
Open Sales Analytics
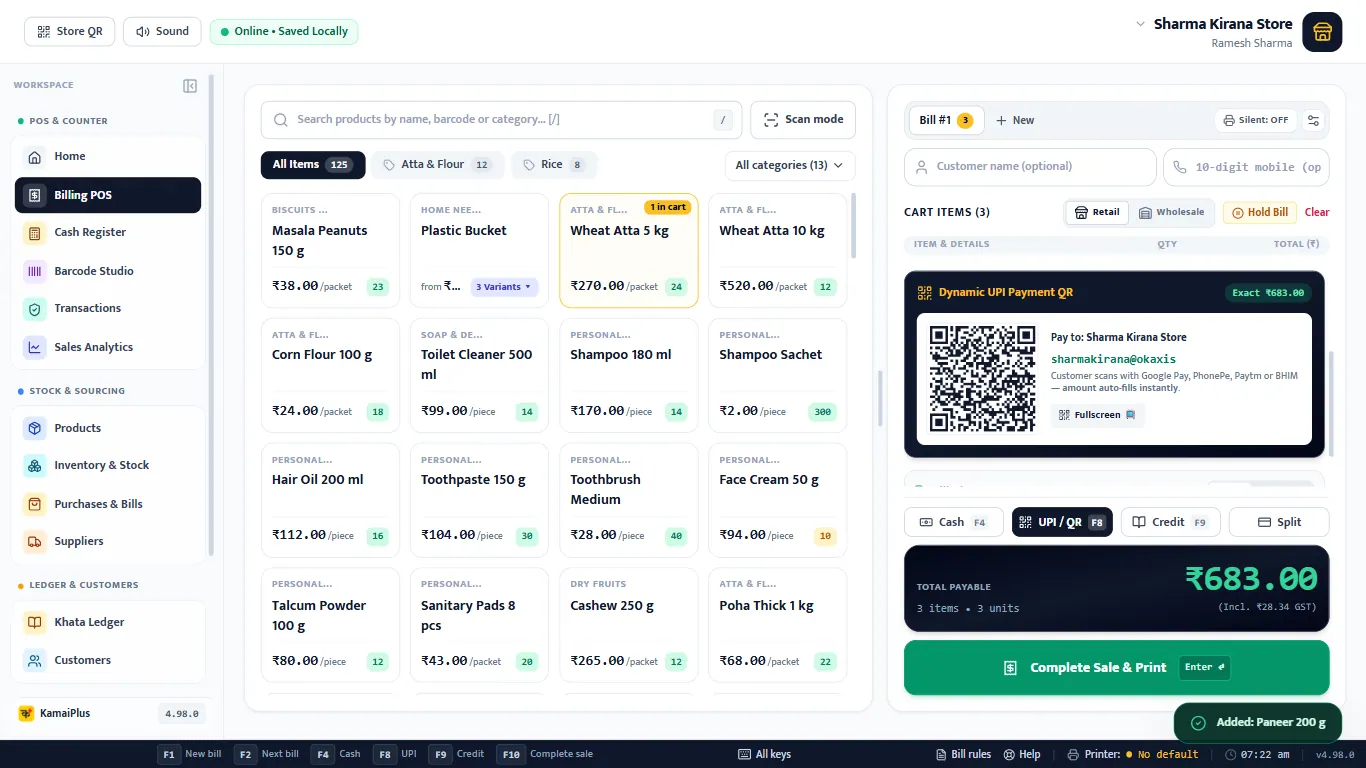[x=108, y=347]
